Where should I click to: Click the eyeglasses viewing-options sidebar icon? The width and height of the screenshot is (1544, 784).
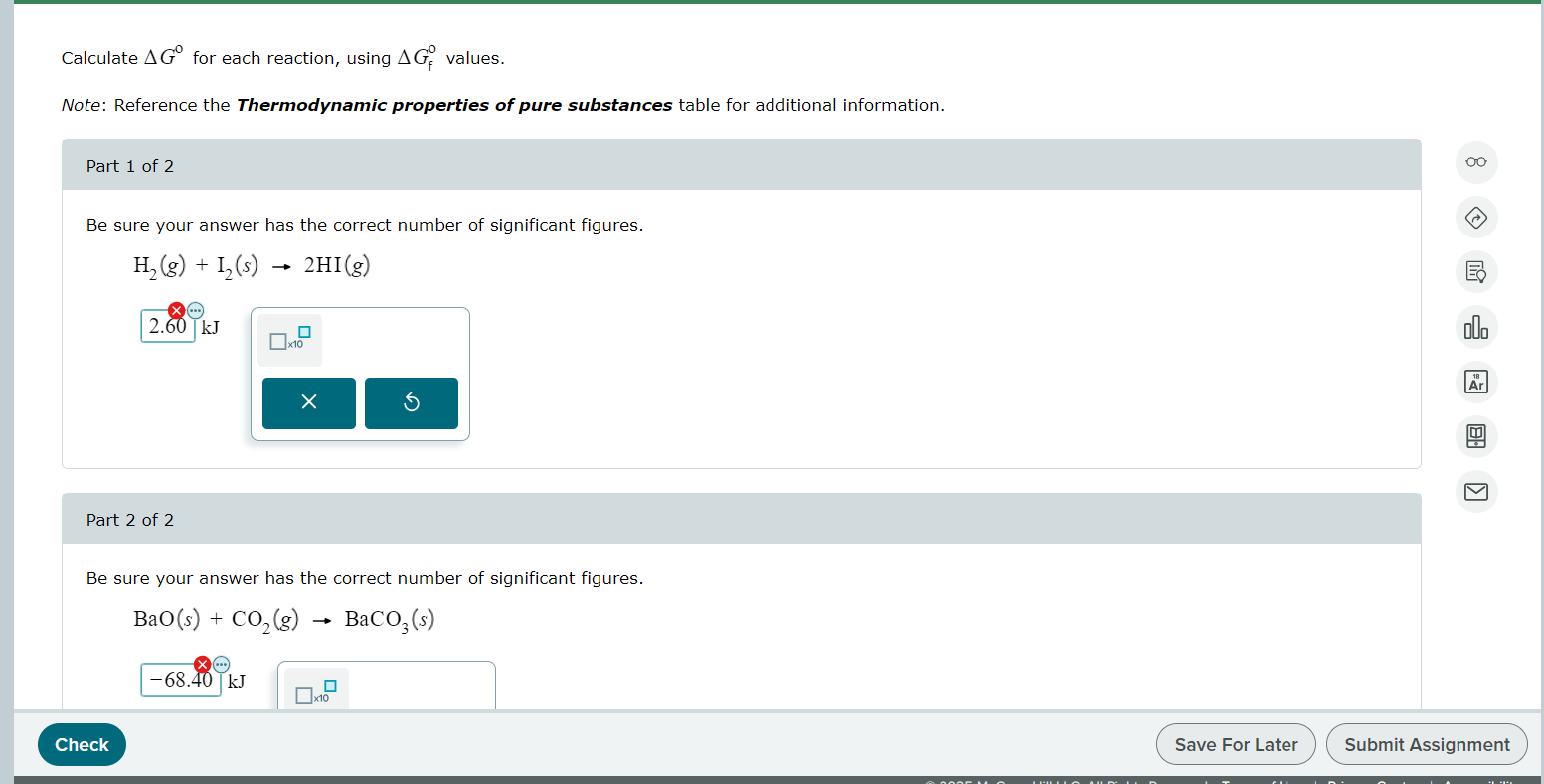pos(1475,162)
